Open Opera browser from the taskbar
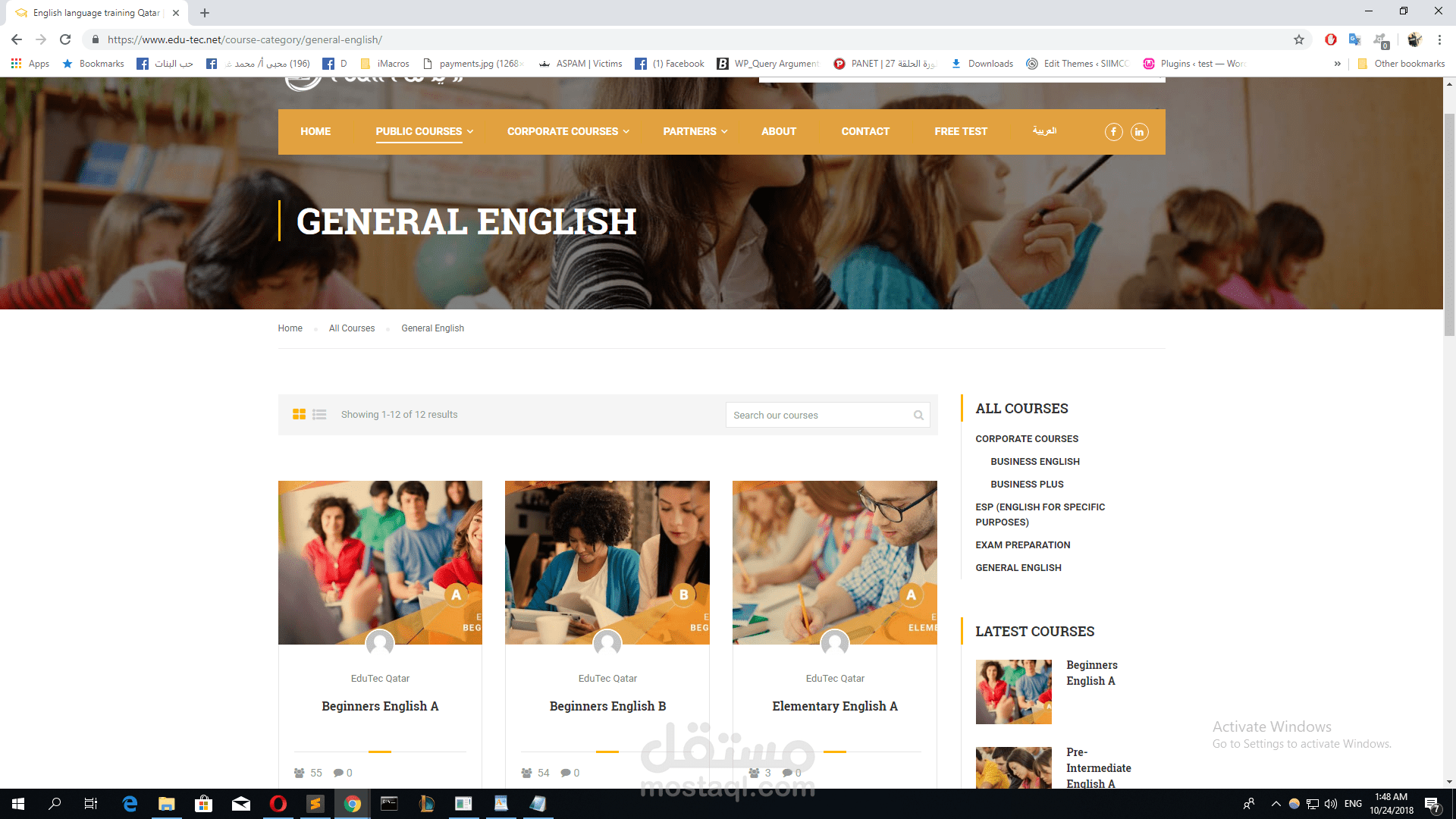 coord(278,804)
